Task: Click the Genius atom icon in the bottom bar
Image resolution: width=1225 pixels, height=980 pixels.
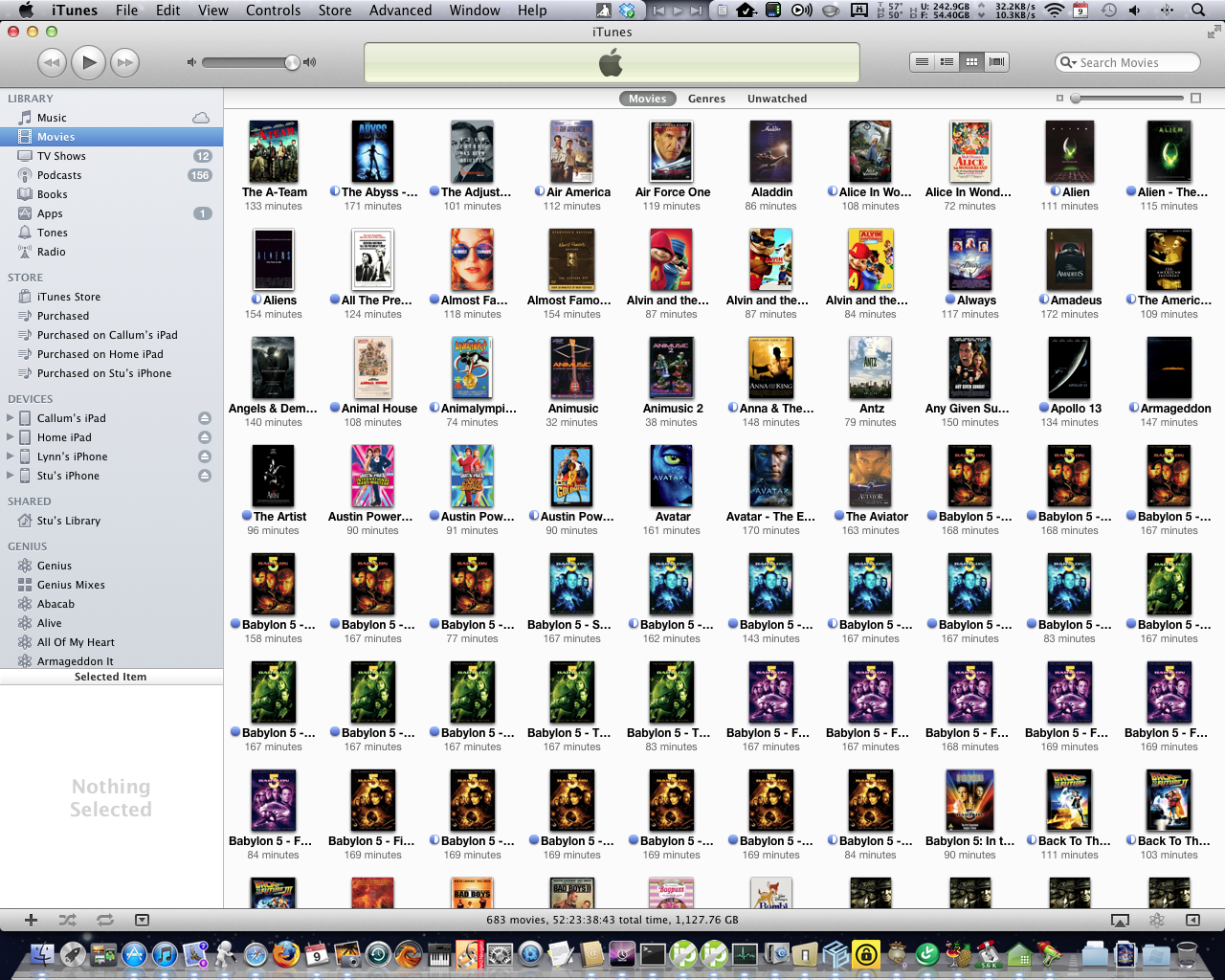Action: 1156,920
